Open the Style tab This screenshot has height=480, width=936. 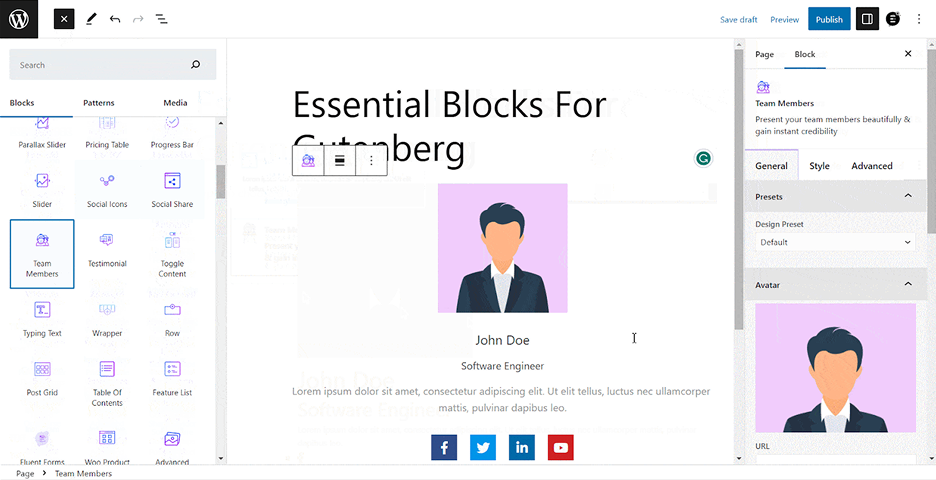pyautogui.click(x=819, y=166)
